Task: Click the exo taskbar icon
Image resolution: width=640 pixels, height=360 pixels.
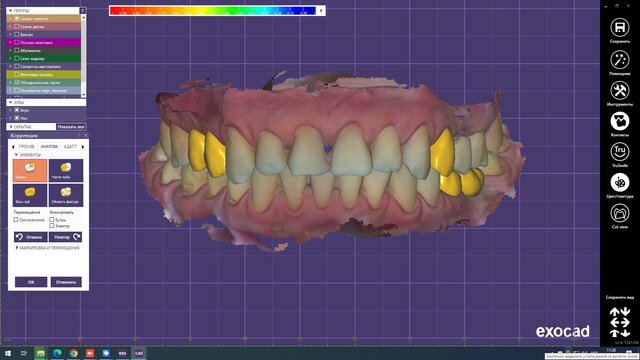Action: [x=122, y=353]
